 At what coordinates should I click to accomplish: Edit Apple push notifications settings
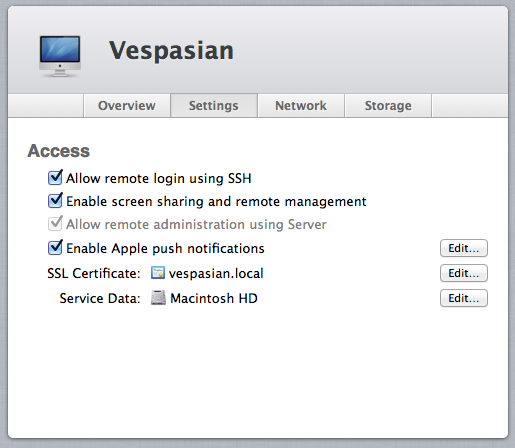[464, 248]
